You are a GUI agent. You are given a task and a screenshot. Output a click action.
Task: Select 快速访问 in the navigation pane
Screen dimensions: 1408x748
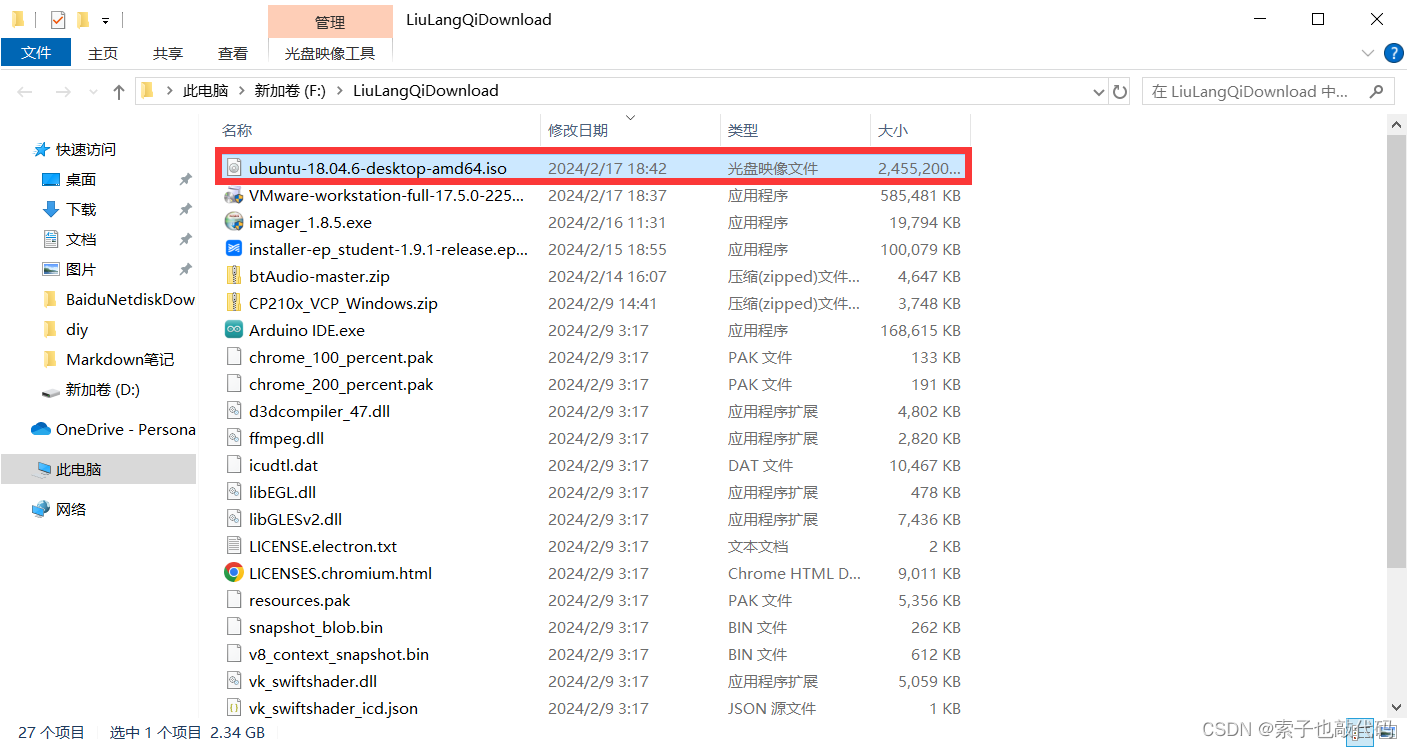pyautogui.click(x=86, y=149)
